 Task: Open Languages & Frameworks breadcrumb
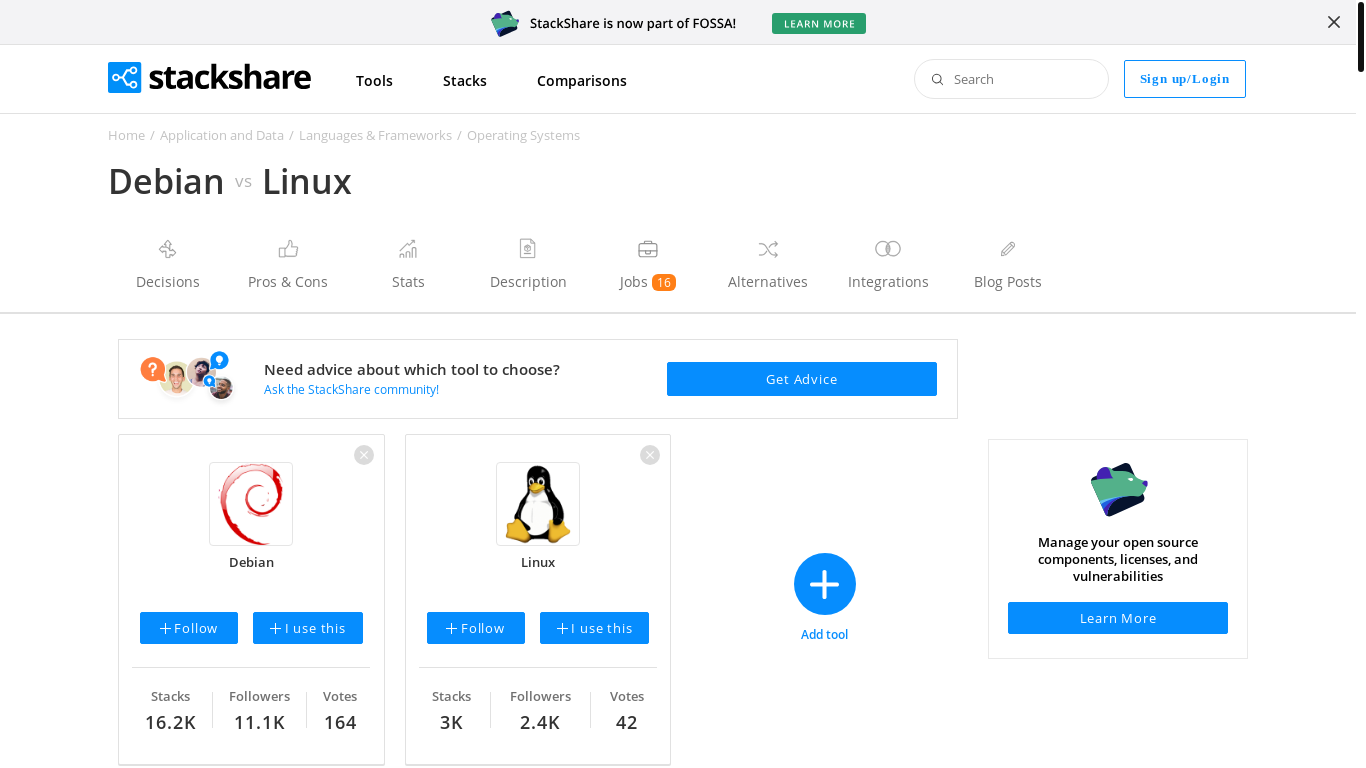(375, 135)
